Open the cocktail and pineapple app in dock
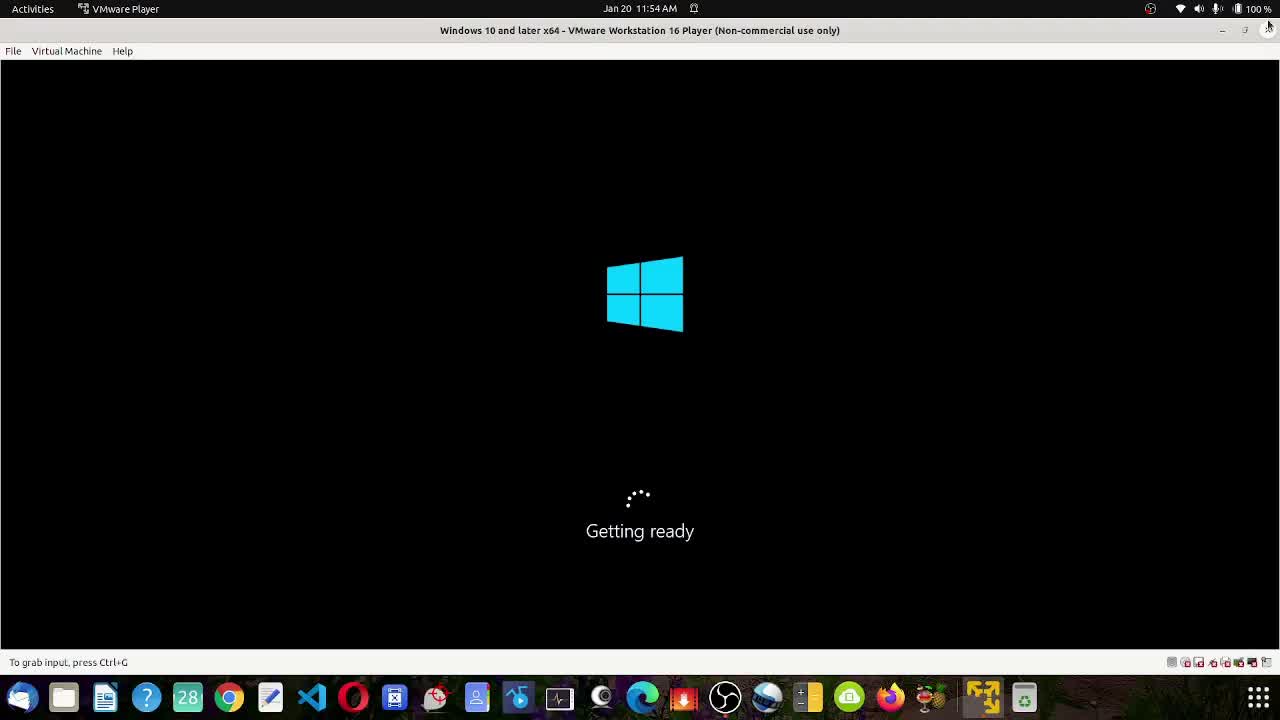This screenshot has width=1280, height=720. pyautogui.click(x=931, y=697)
